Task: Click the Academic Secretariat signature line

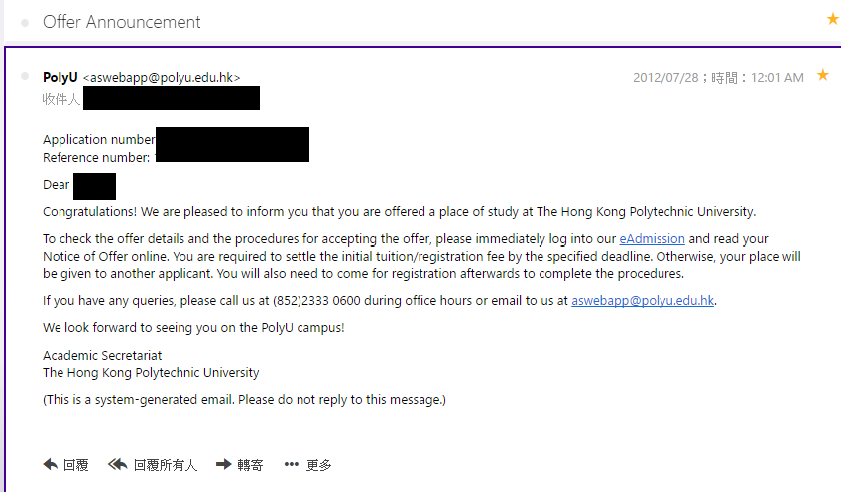Action: click(102, 355)
